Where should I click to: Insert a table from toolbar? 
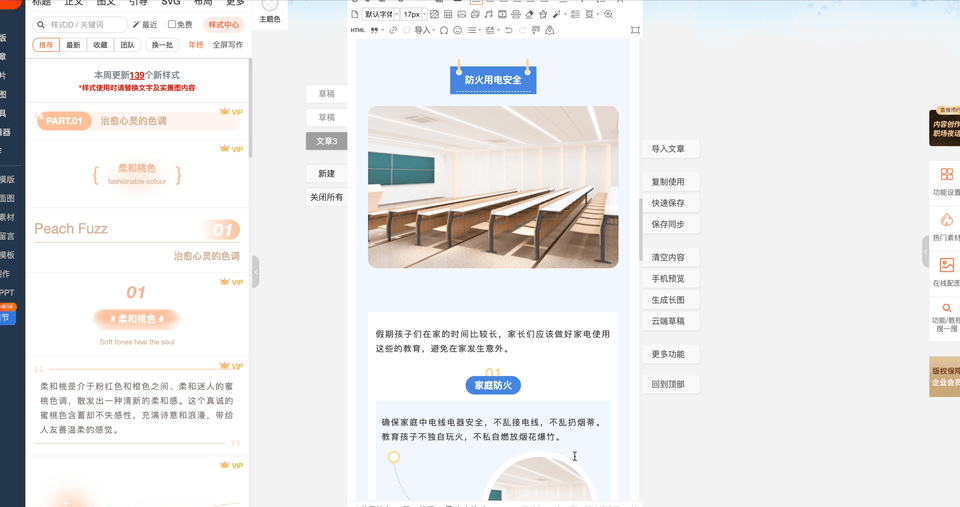448,14
